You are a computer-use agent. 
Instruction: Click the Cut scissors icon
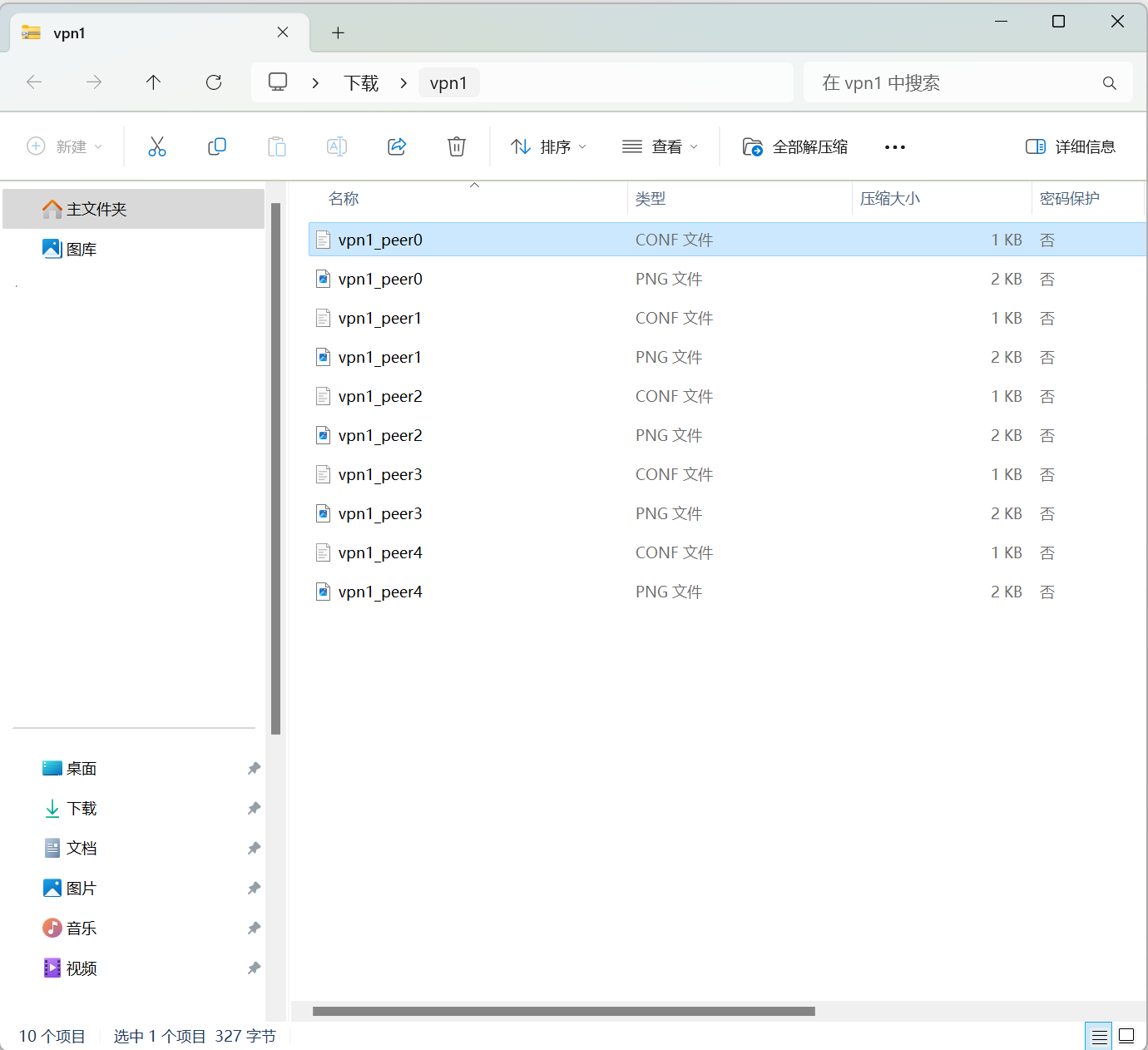coord(157,146)
